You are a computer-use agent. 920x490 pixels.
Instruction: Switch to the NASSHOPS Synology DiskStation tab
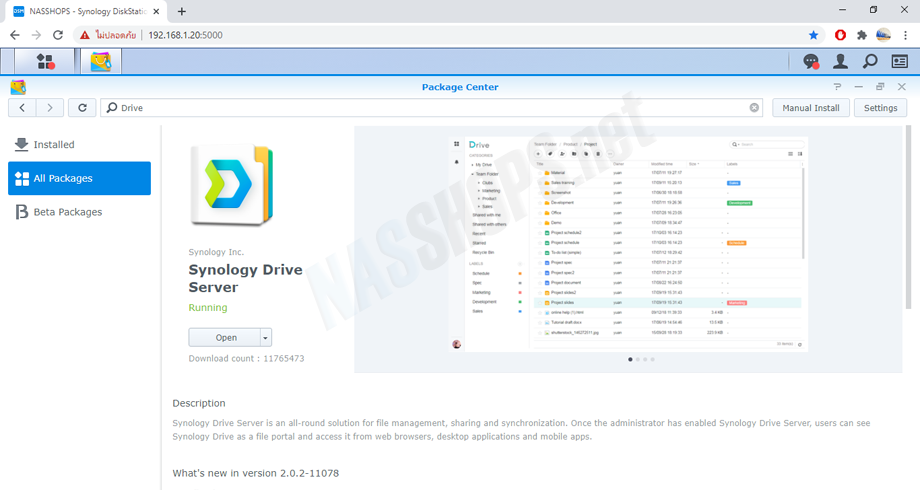[x=85, y=11]
